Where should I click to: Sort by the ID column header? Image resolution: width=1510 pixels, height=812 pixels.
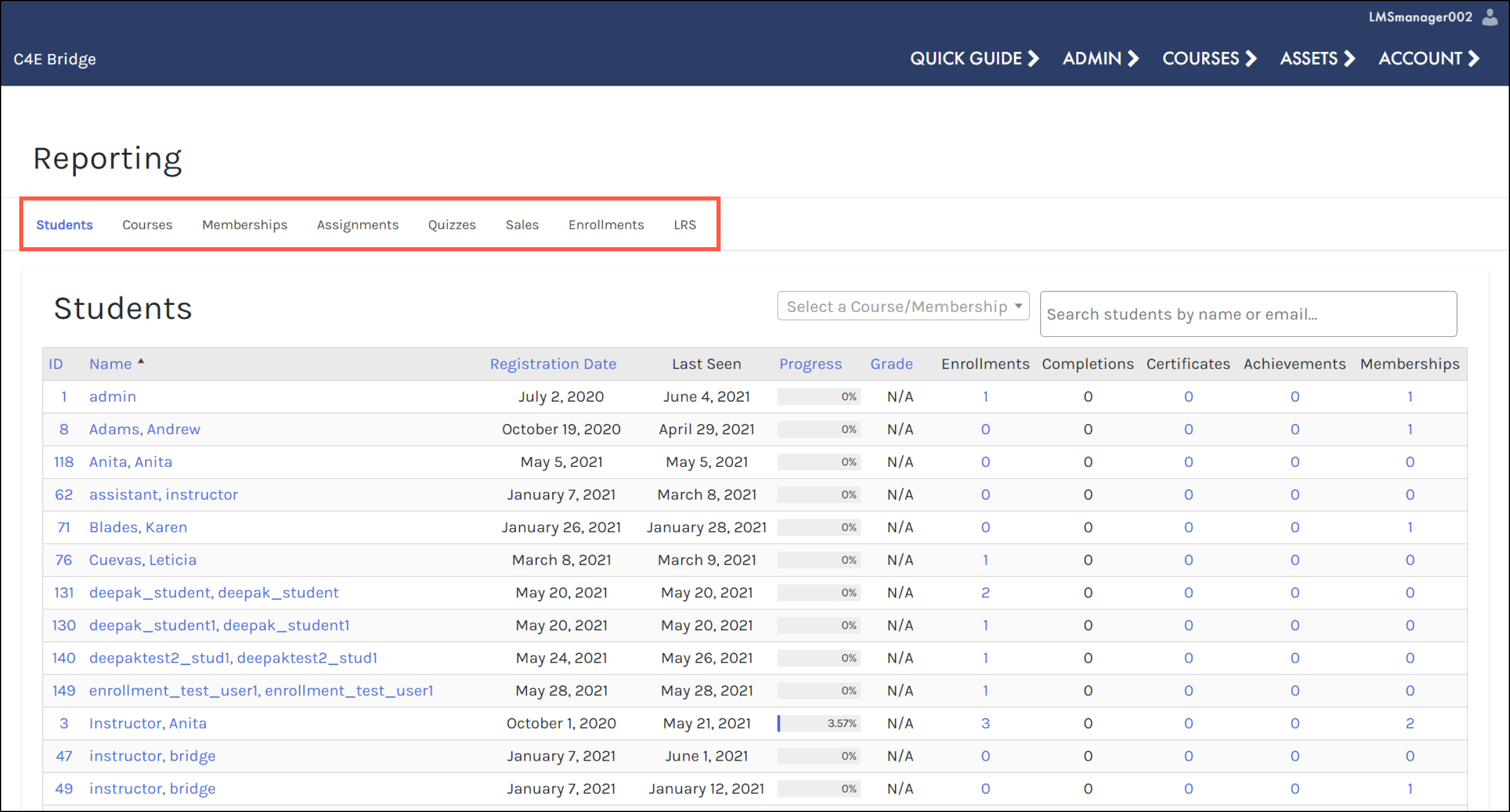(x=56, y=364)
